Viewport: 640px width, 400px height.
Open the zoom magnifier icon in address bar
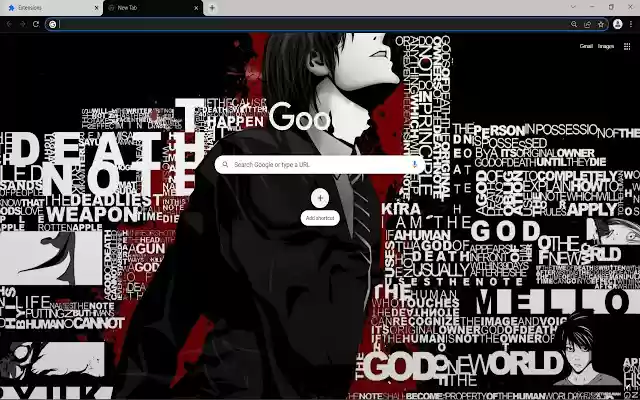click(574, 24)
